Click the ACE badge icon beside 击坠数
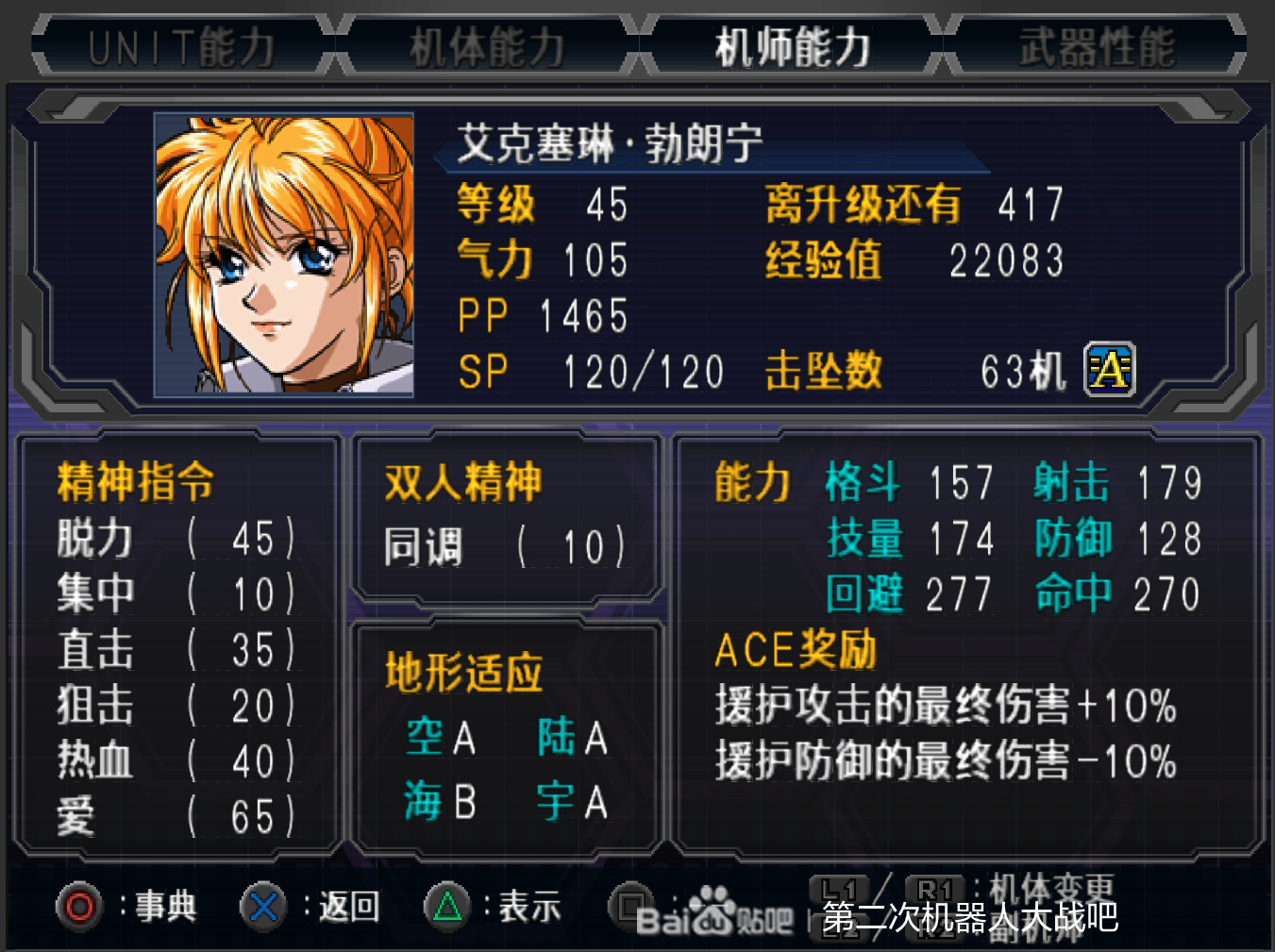Screen dimensions: 1275x952 pyautogui.click(x=1110, y=369)
